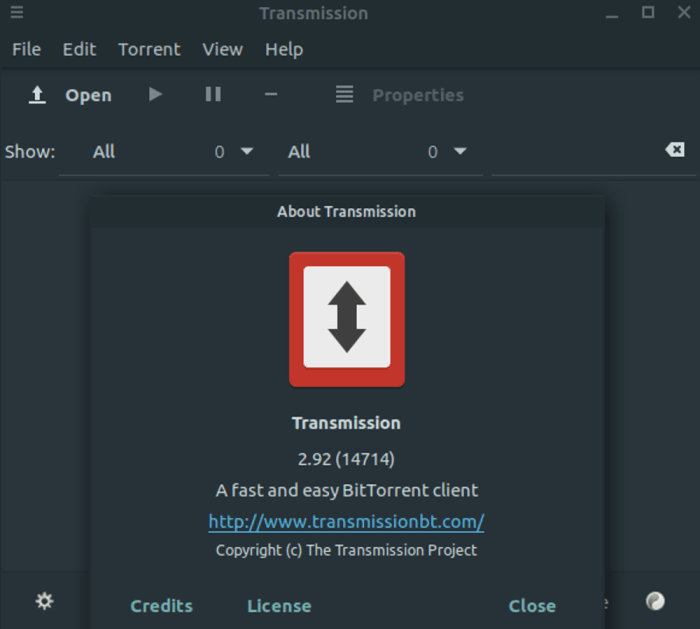The image size is (700, 629).
Task: Show the Credits in About dialog
Action: tap(162, 606)
